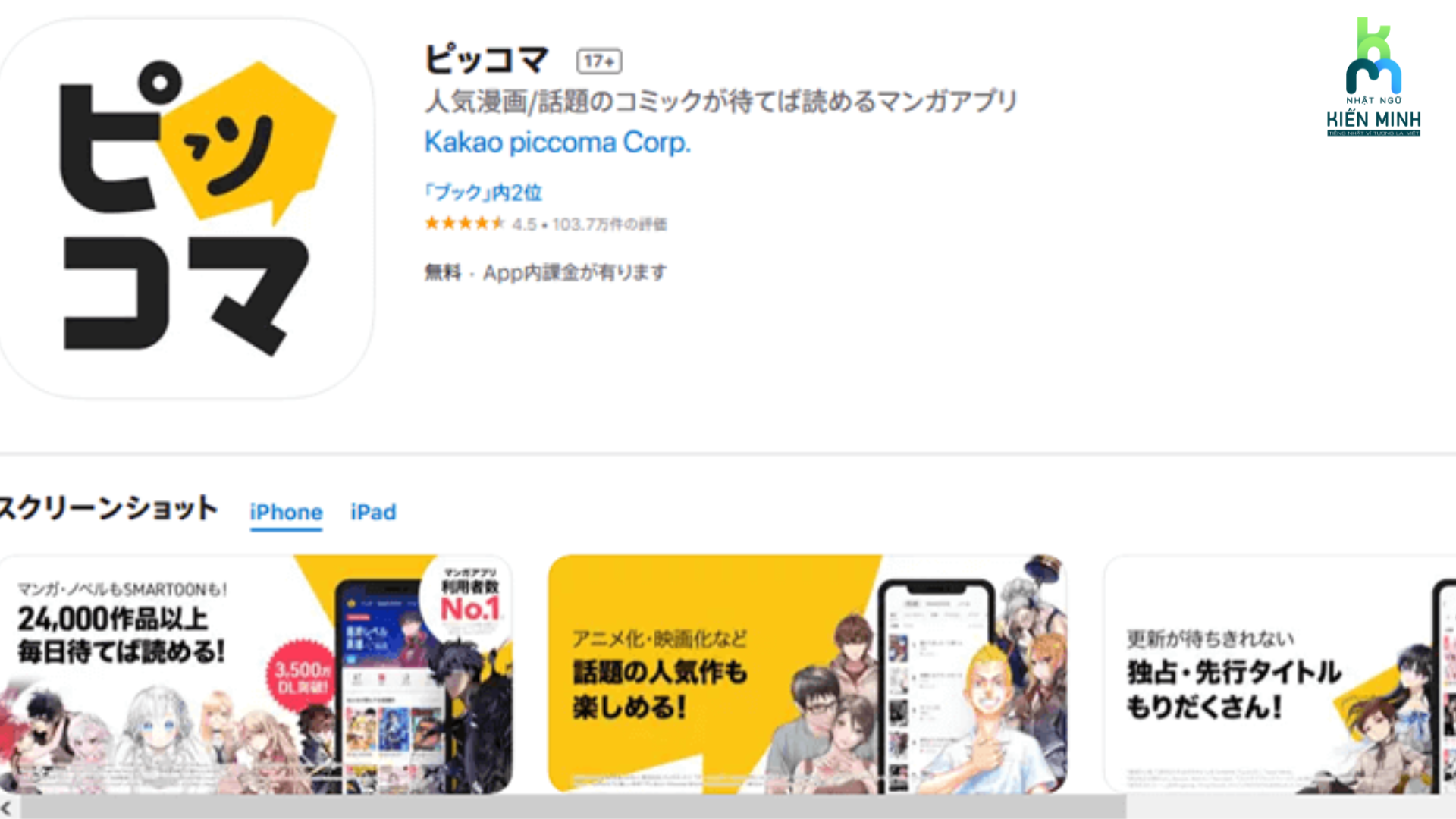
Task: Click the 17+ age rating badge
Action: pos(599,61)
